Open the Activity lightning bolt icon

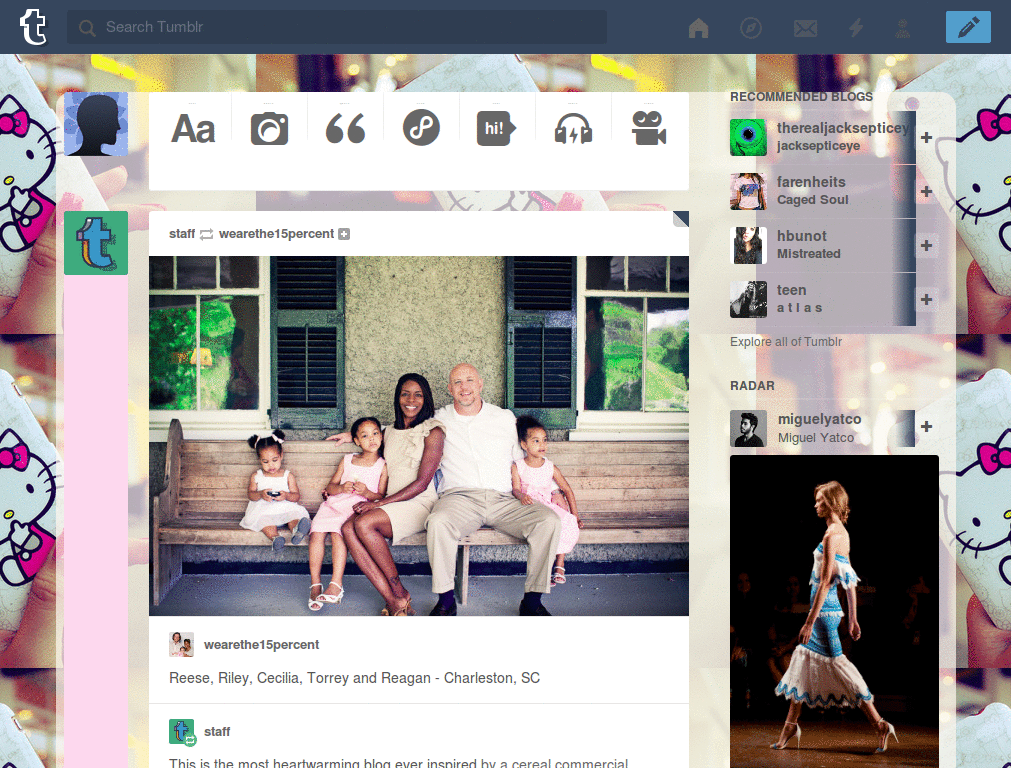coord(856,28)
